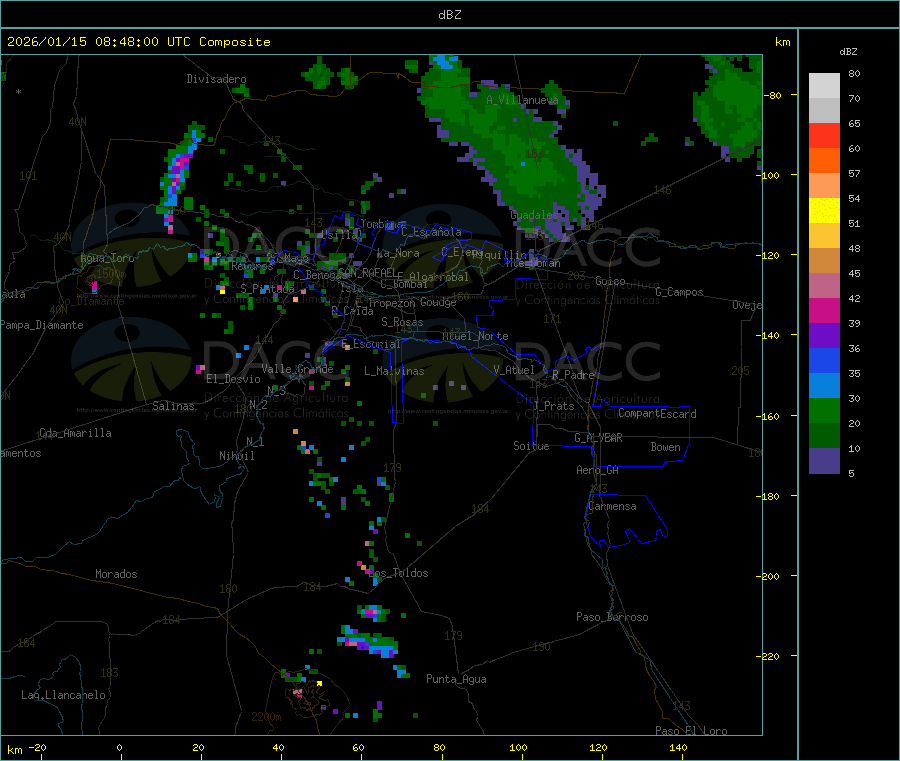Click the 'L_Malvinas' map label
Image resolution: width=900 pixels, height=761 pixels.
tap(394, 371)
